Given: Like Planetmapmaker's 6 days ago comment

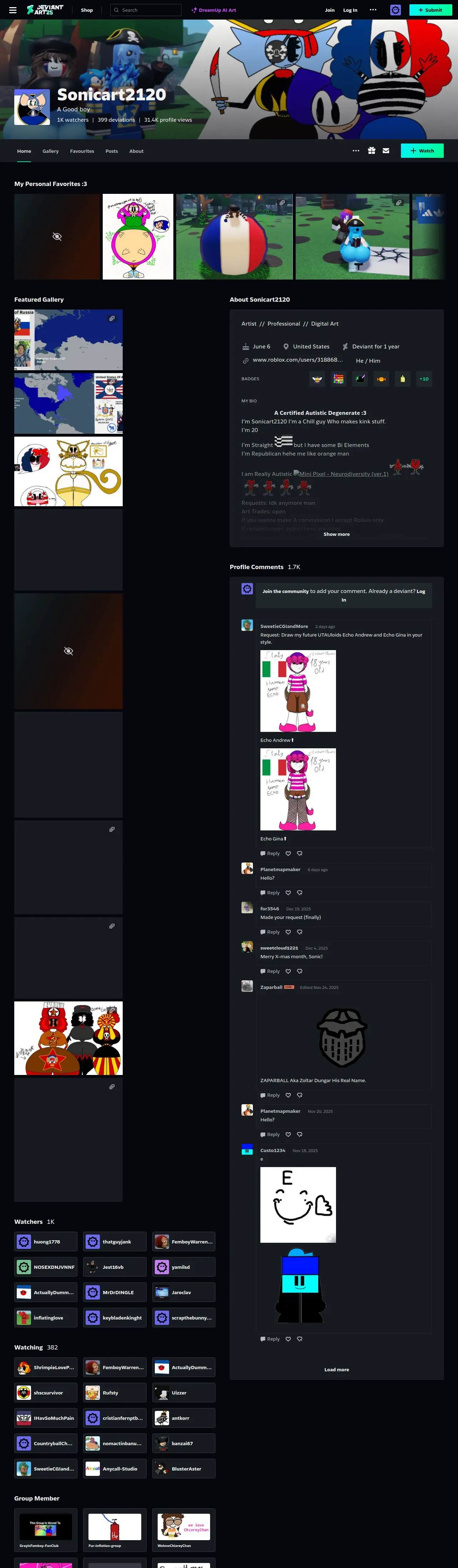Looking at the screenshot, I should tap(288, 893).
